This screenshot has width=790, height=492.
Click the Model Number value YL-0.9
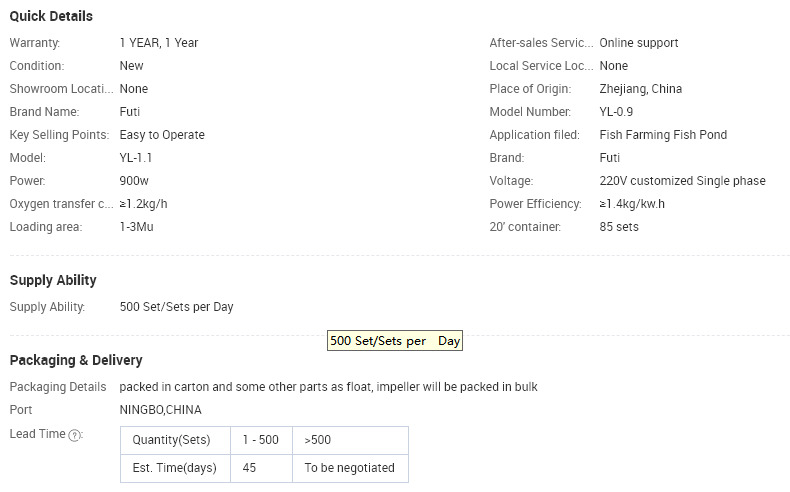[x=616, y=112]
